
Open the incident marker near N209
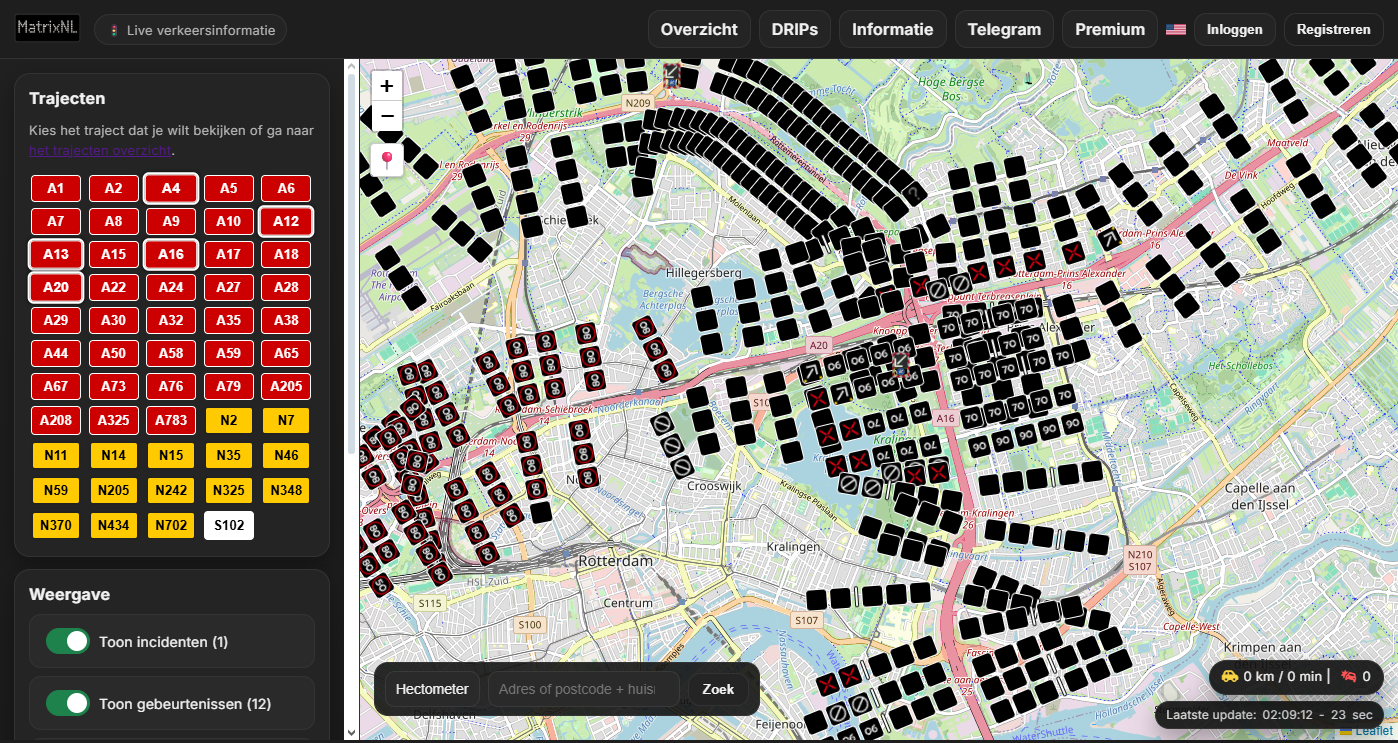672,73
